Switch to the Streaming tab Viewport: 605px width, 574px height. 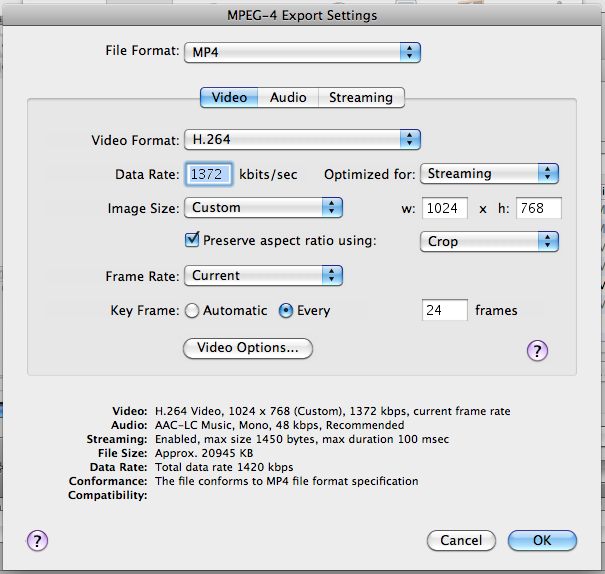[x=361, y=97]
